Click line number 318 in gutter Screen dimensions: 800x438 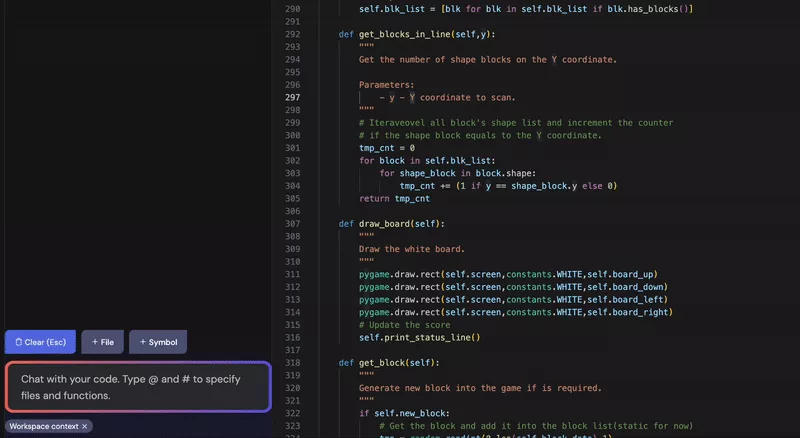click(x=292, y=363)
